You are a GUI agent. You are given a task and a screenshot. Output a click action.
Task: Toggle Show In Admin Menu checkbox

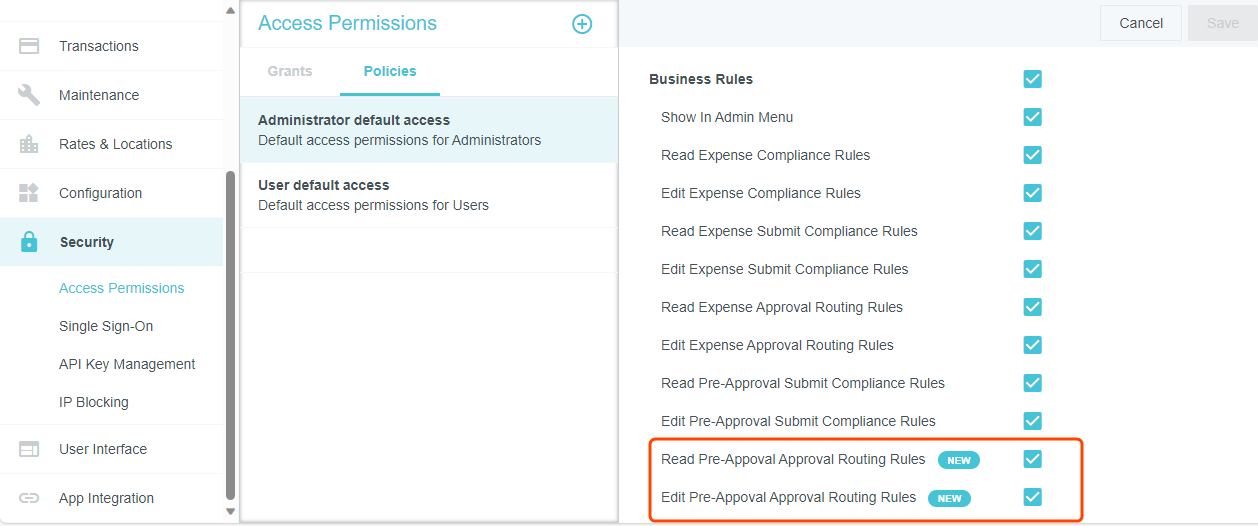click(1033, 117)
